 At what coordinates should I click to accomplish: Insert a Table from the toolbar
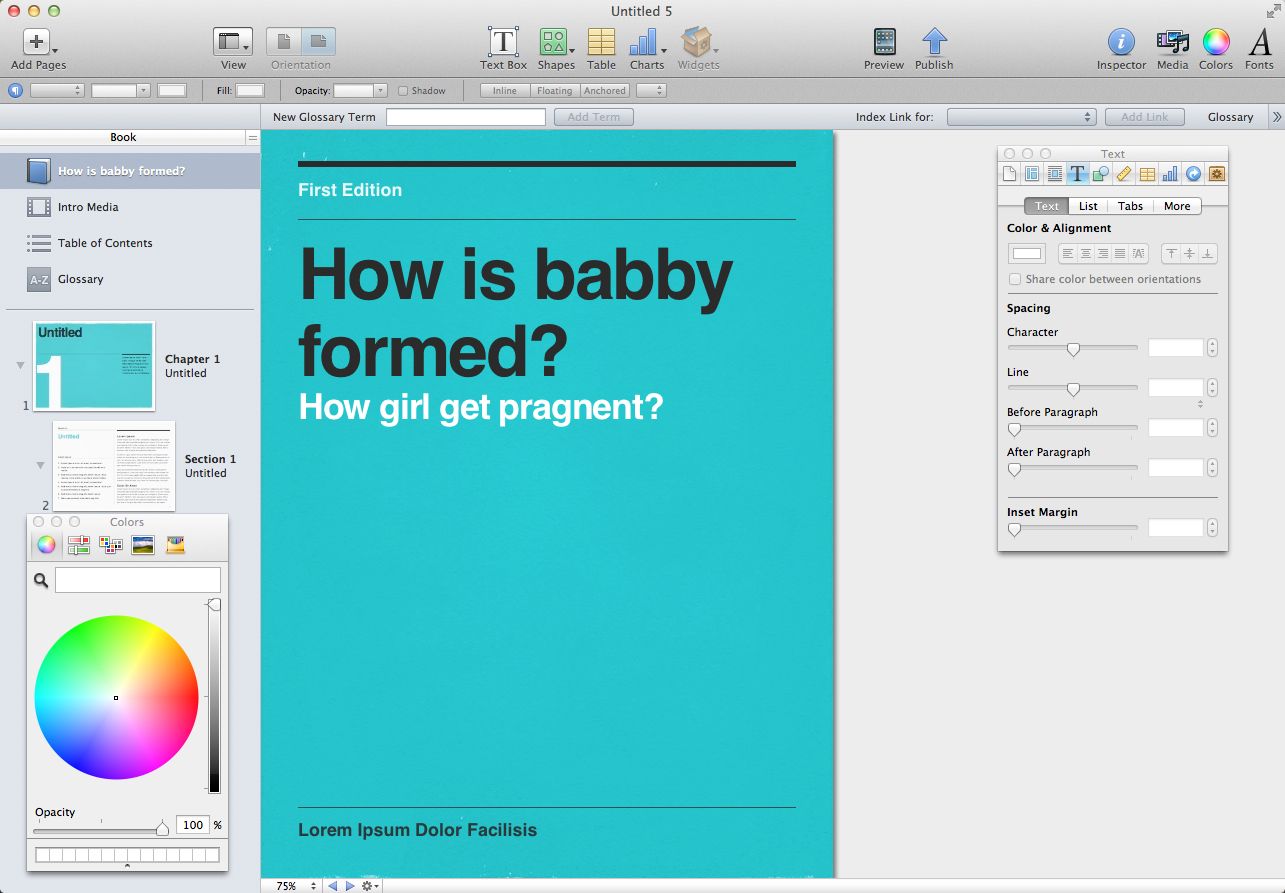pos(601,42)
